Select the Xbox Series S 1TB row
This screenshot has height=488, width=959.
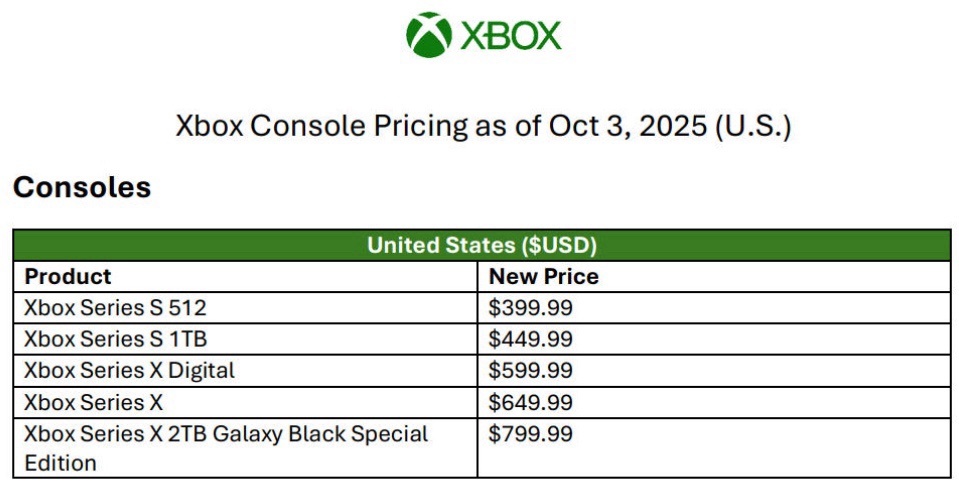click(x=482, y=339)
